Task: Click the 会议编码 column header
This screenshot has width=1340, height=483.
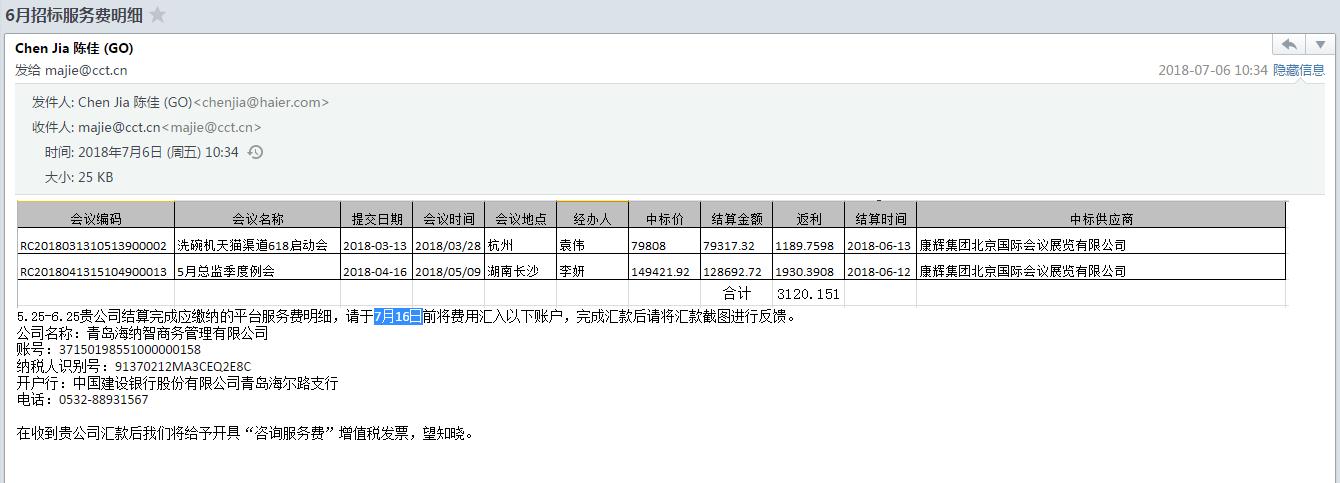Action: click(x=95, y=219)
